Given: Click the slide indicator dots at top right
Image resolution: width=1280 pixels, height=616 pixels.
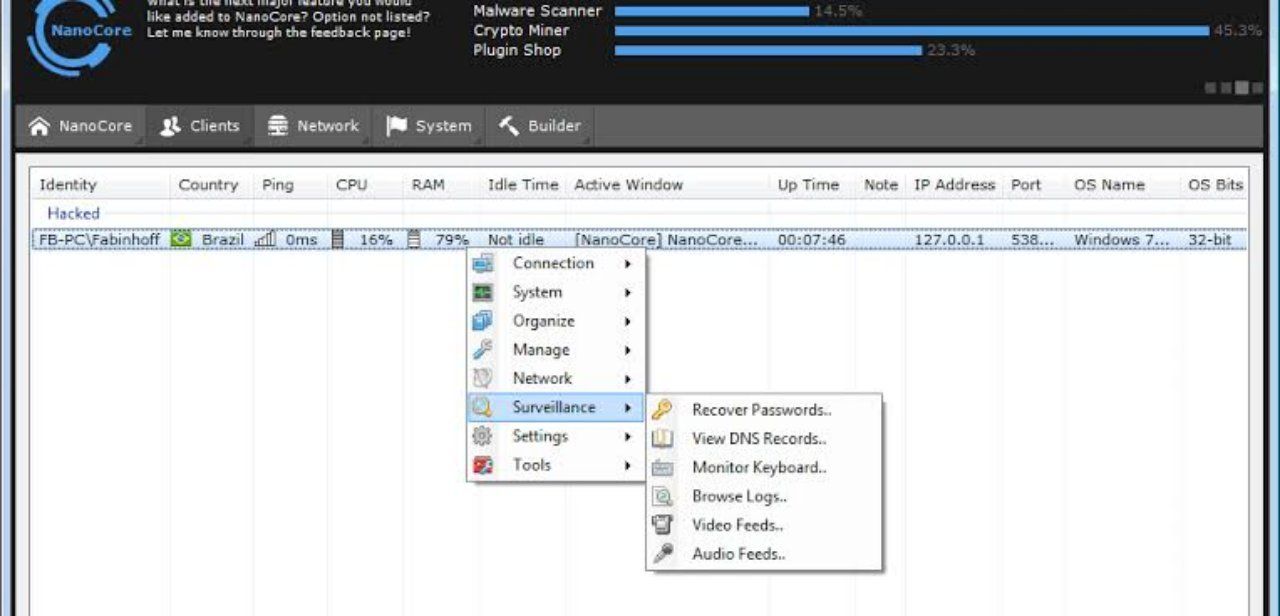Looking at the screenshot, I should pos(1234,88).
